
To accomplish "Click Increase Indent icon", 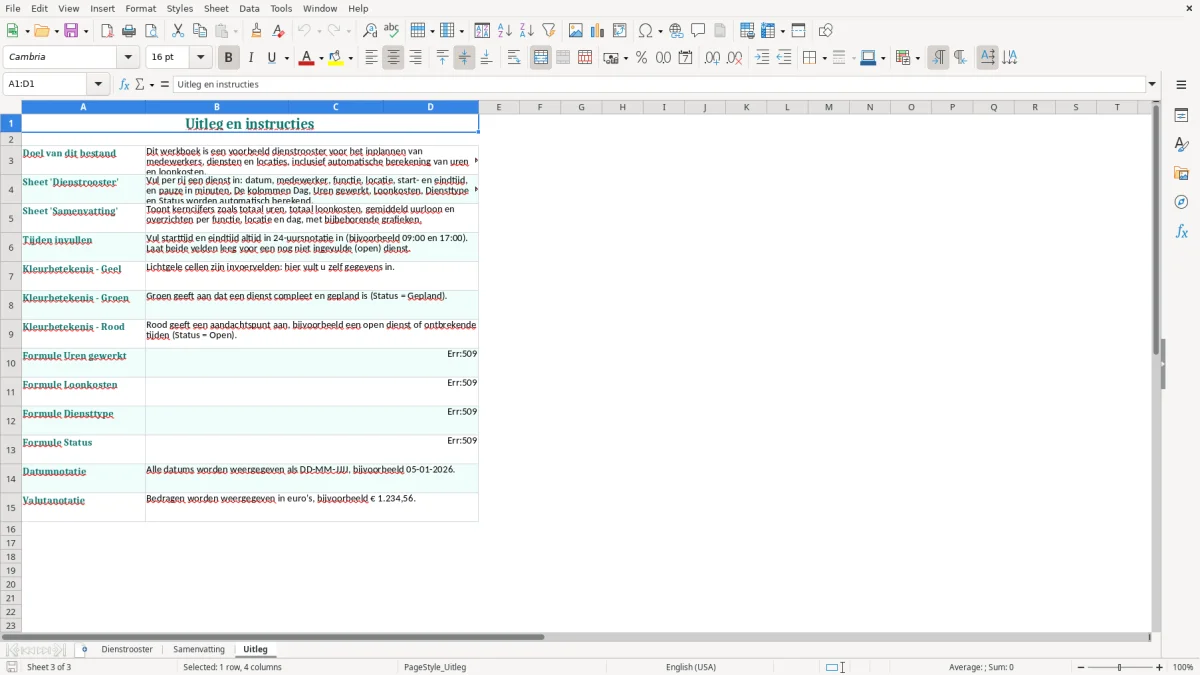I will coord(762,58).
